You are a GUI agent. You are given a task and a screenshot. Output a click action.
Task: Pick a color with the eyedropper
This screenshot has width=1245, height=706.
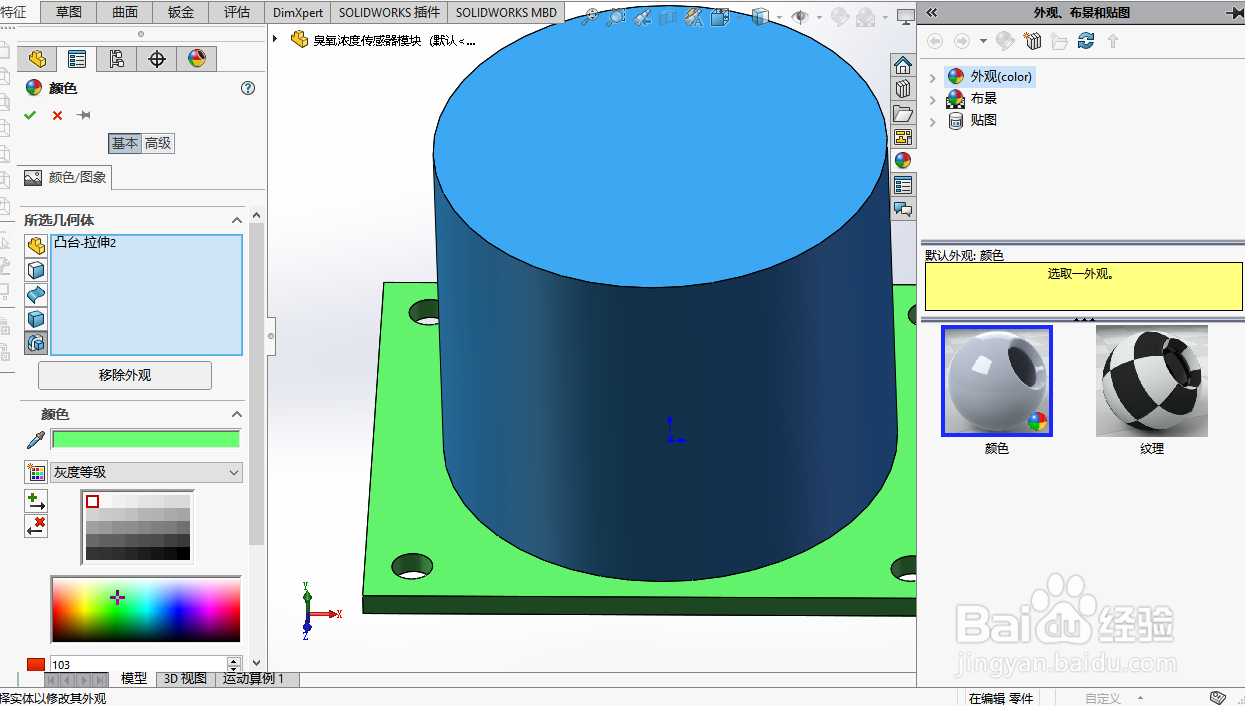36,440
